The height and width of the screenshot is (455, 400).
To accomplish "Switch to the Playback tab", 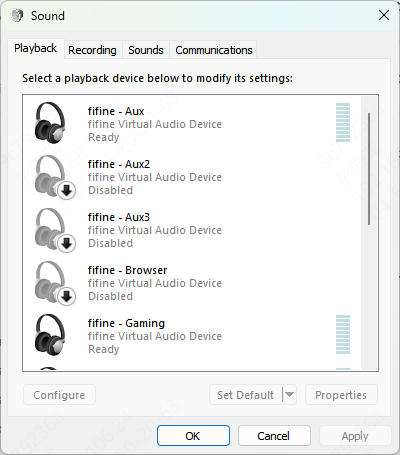I will 35,48.
